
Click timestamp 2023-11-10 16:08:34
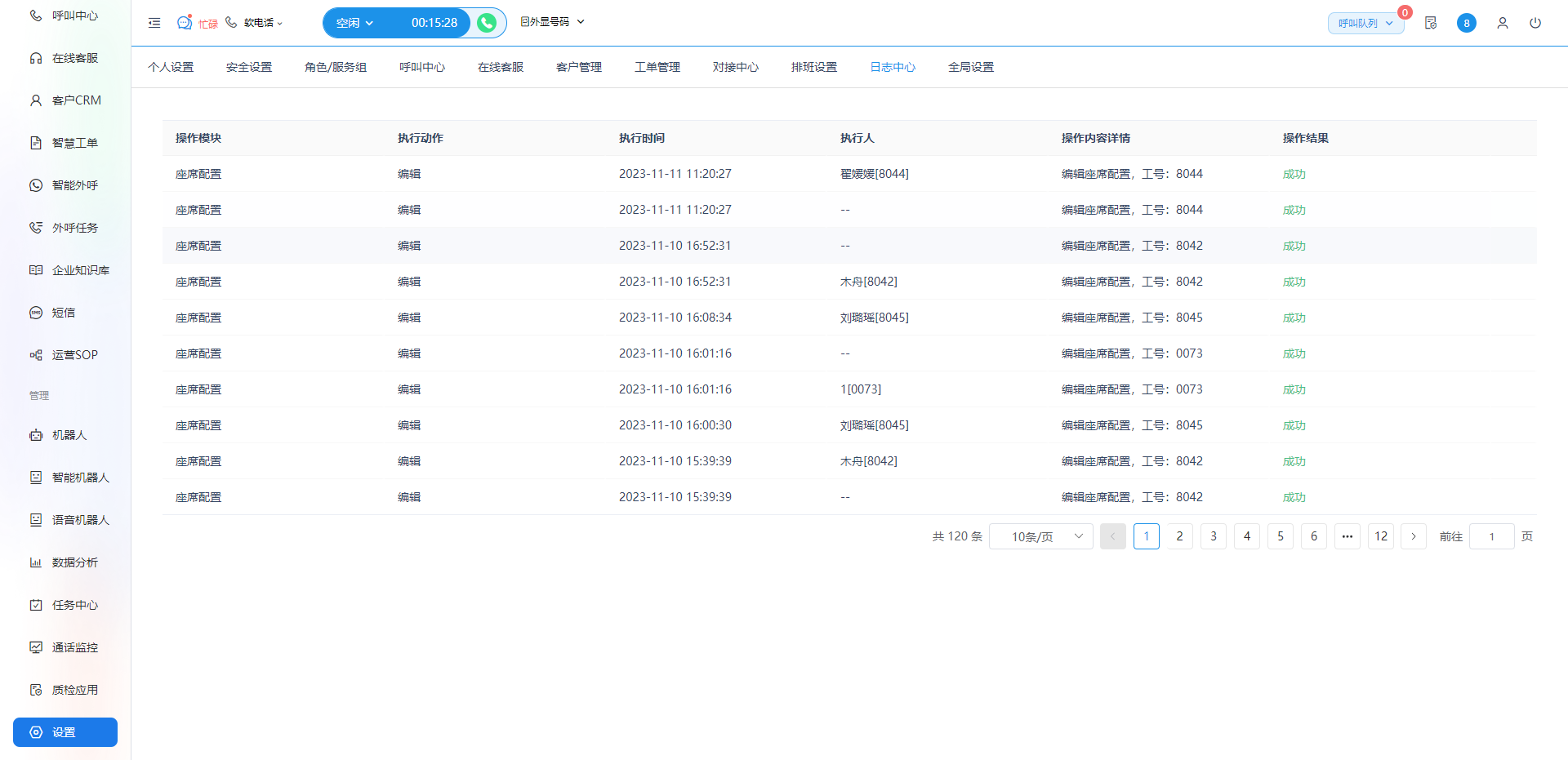coord(675,318)
